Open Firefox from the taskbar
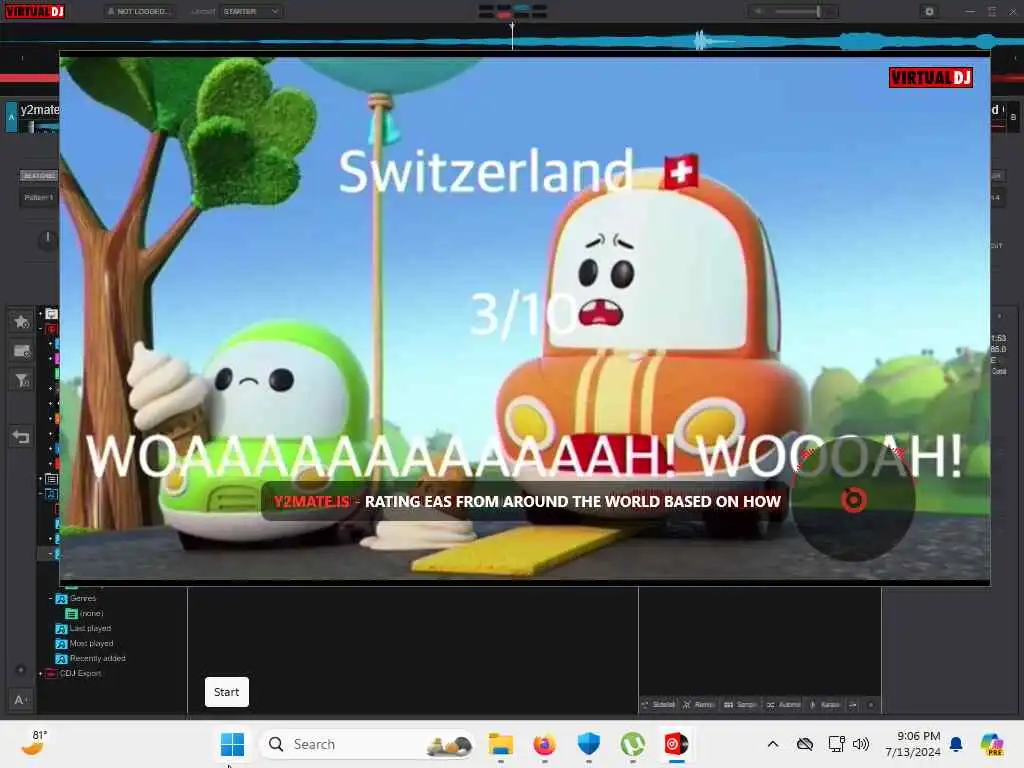1024x768 pixels. (x=545, y=744)
